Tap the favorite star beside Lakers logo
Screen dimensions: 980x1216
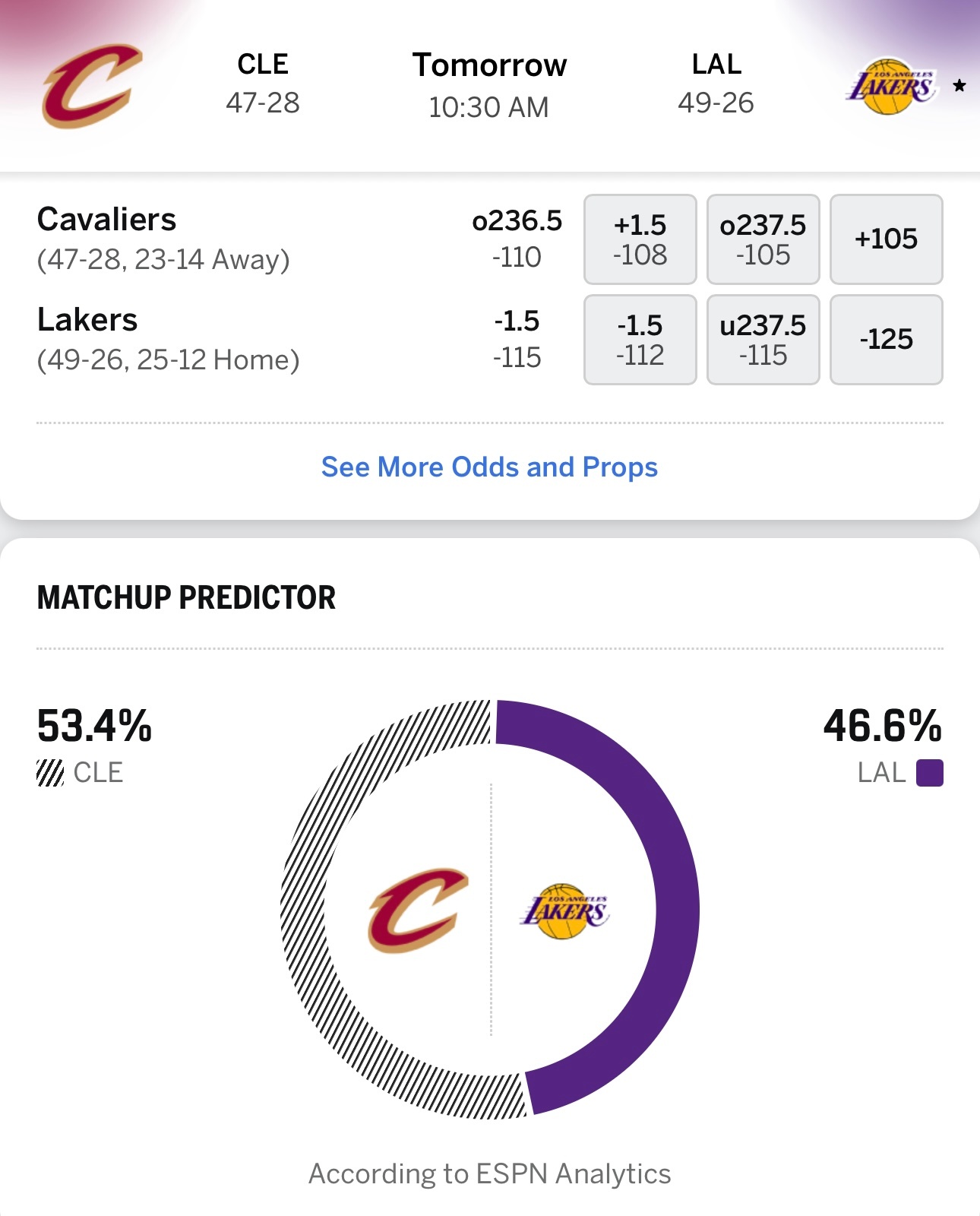(x=959, y=85)
